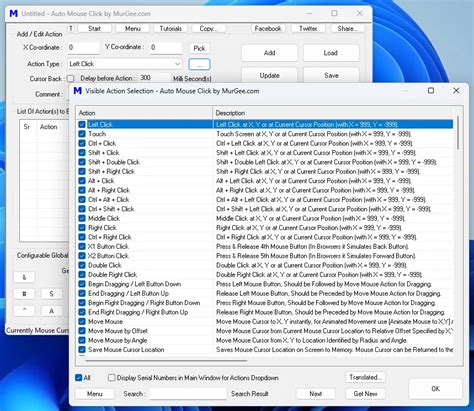Screen dimensions: 474x411
Task: Uncheck the Move Mouse by Angle checkbox
Action: 82,340
